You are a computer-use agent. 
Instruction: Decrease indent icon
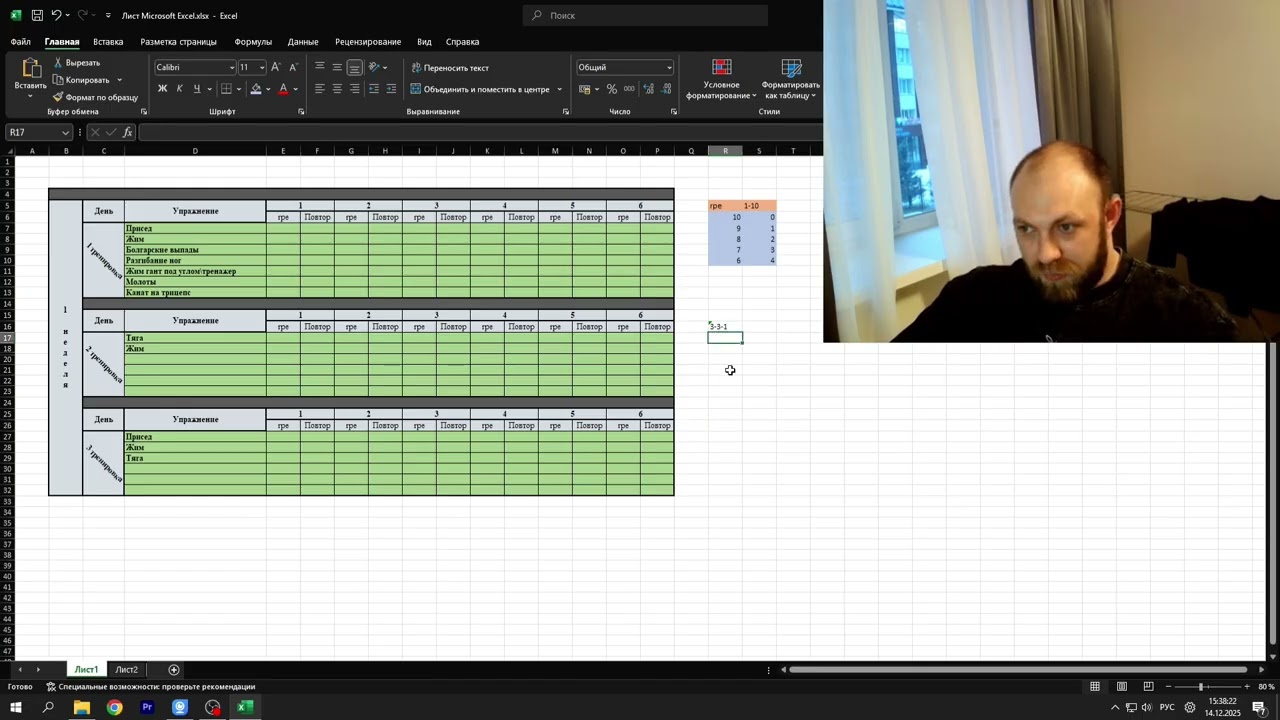374,89
